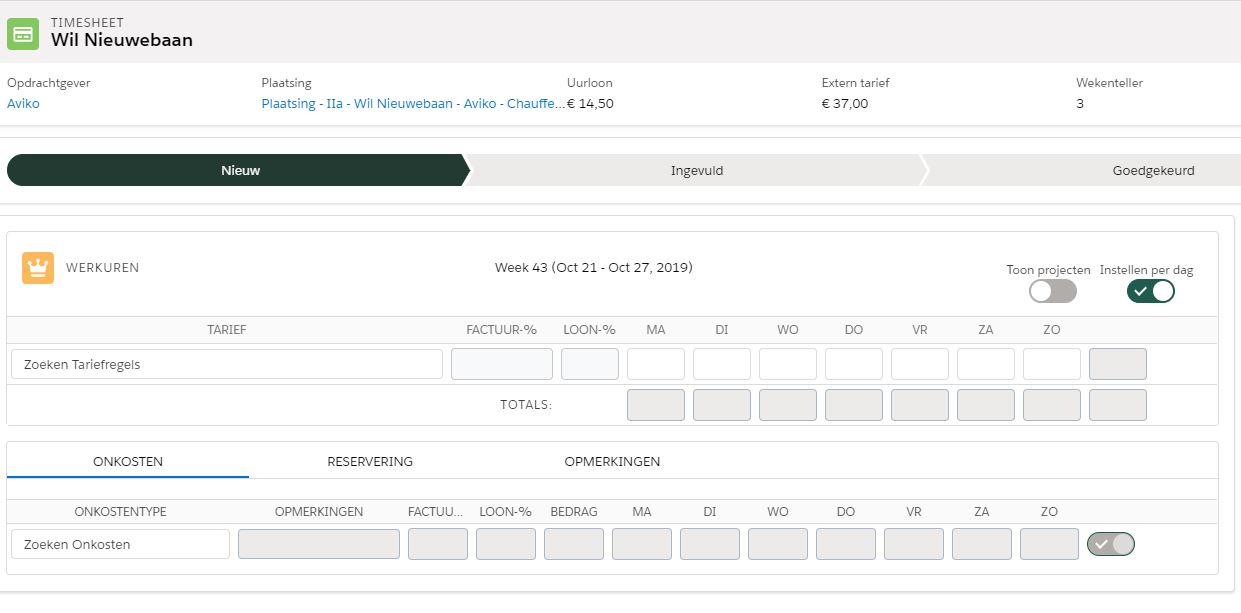Click the Totals box under the ZO column
Viewport: 1241px width, 613px height.
coord(1052,405)
